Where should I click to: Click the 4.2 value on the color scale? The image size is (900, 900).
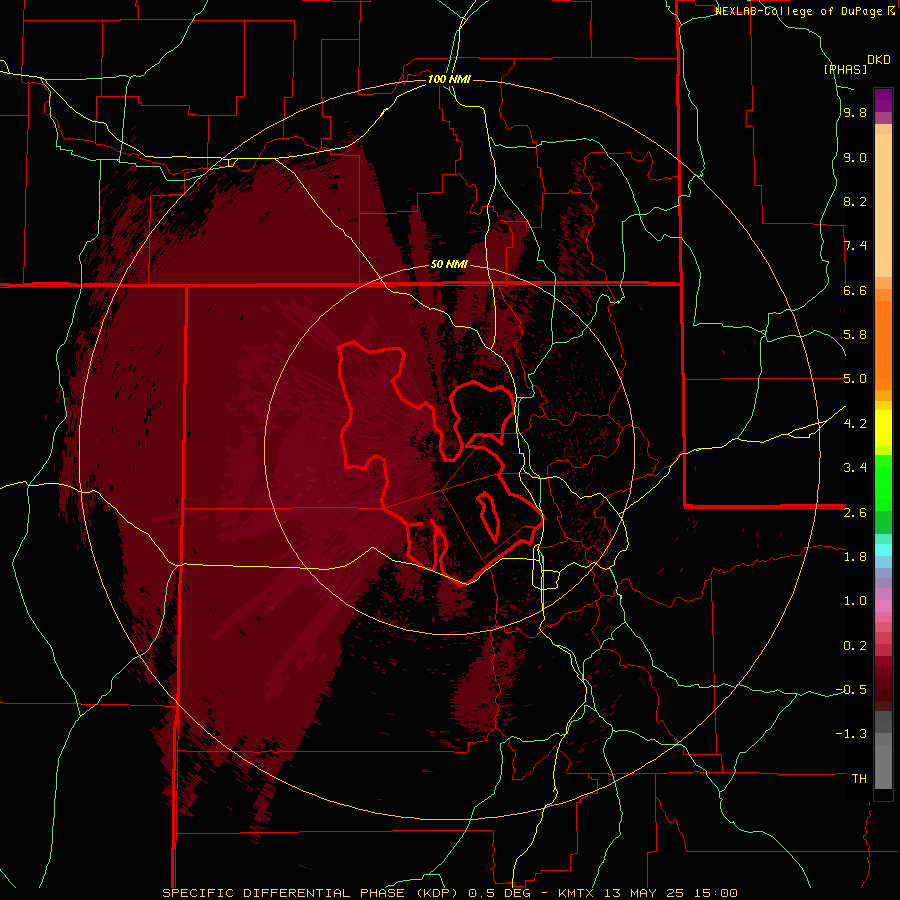pos(855,424)
